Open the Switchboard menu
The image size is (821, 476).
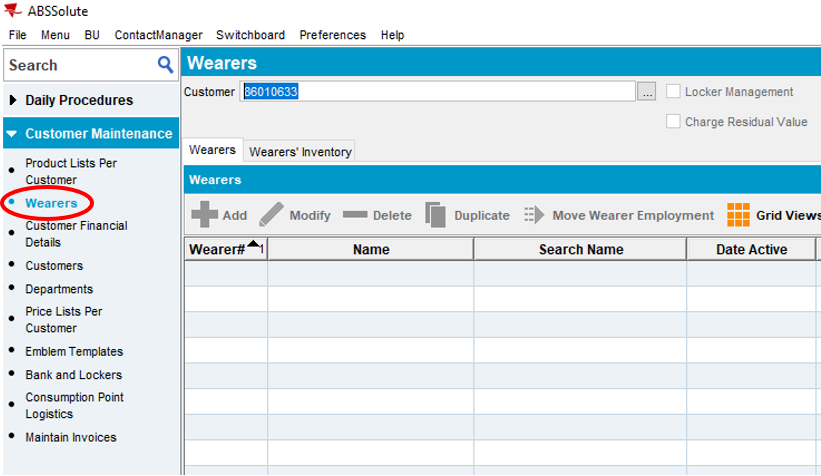pyautogui.click(x=250, y=35)
